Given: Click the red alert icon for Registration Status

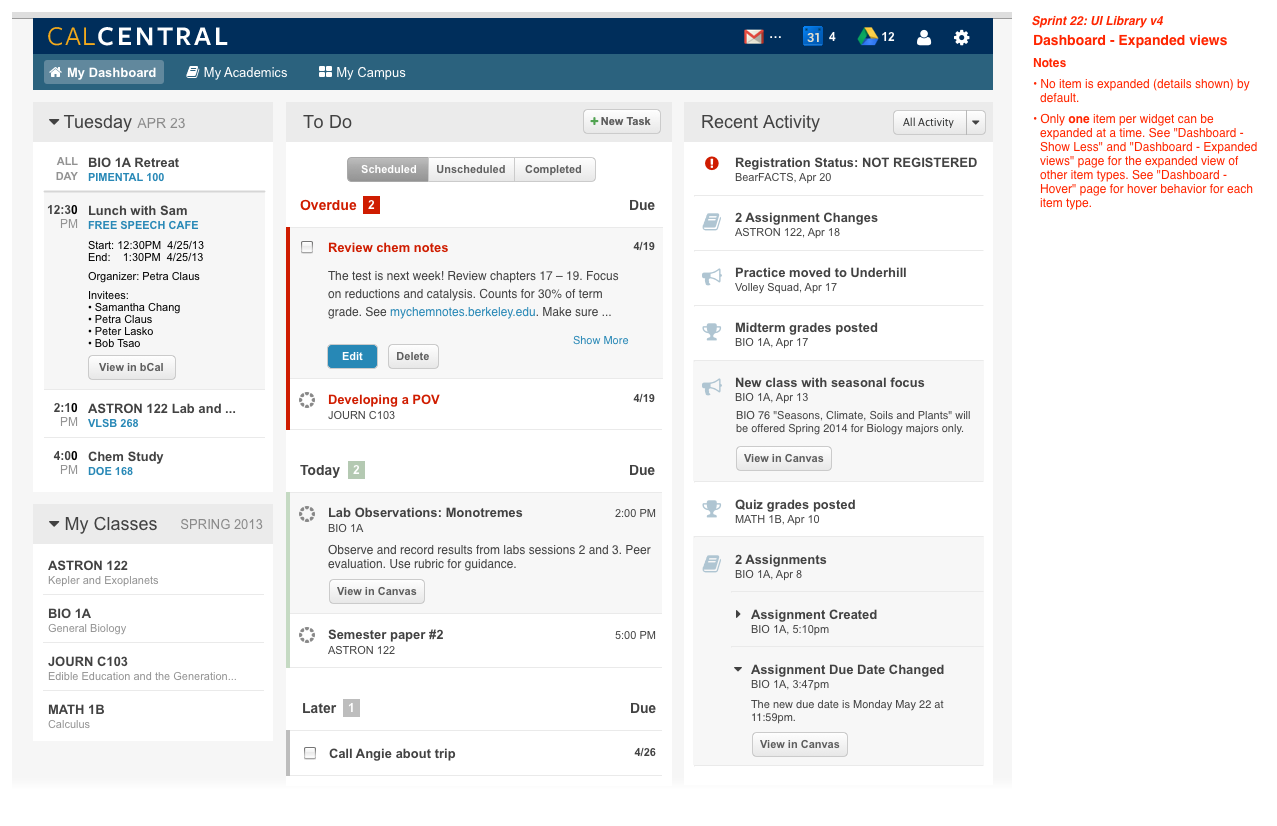Looking at the screenshot, I should click(x=712, y=163).
